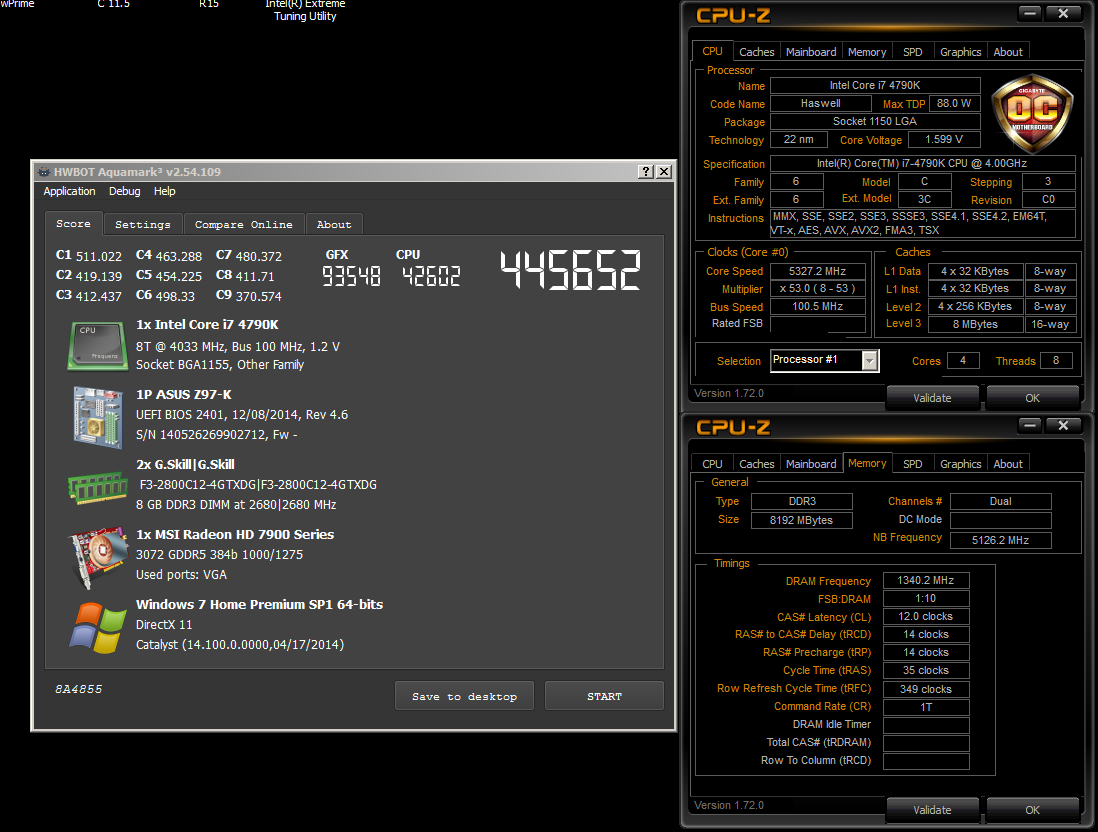
Task: Click the Radeon graphics card icon
Action: (98, 558)
